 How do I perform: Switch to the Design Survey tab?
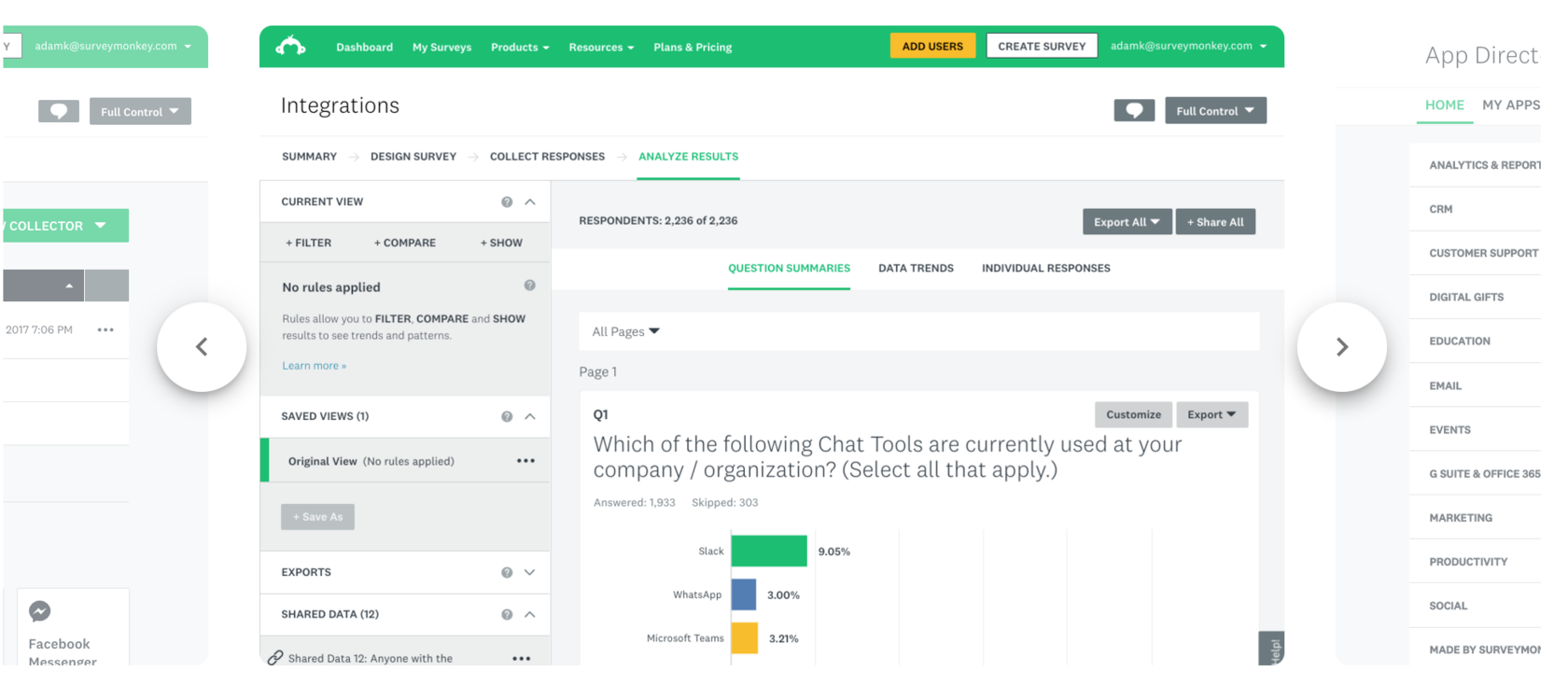(x=413, y=157)
